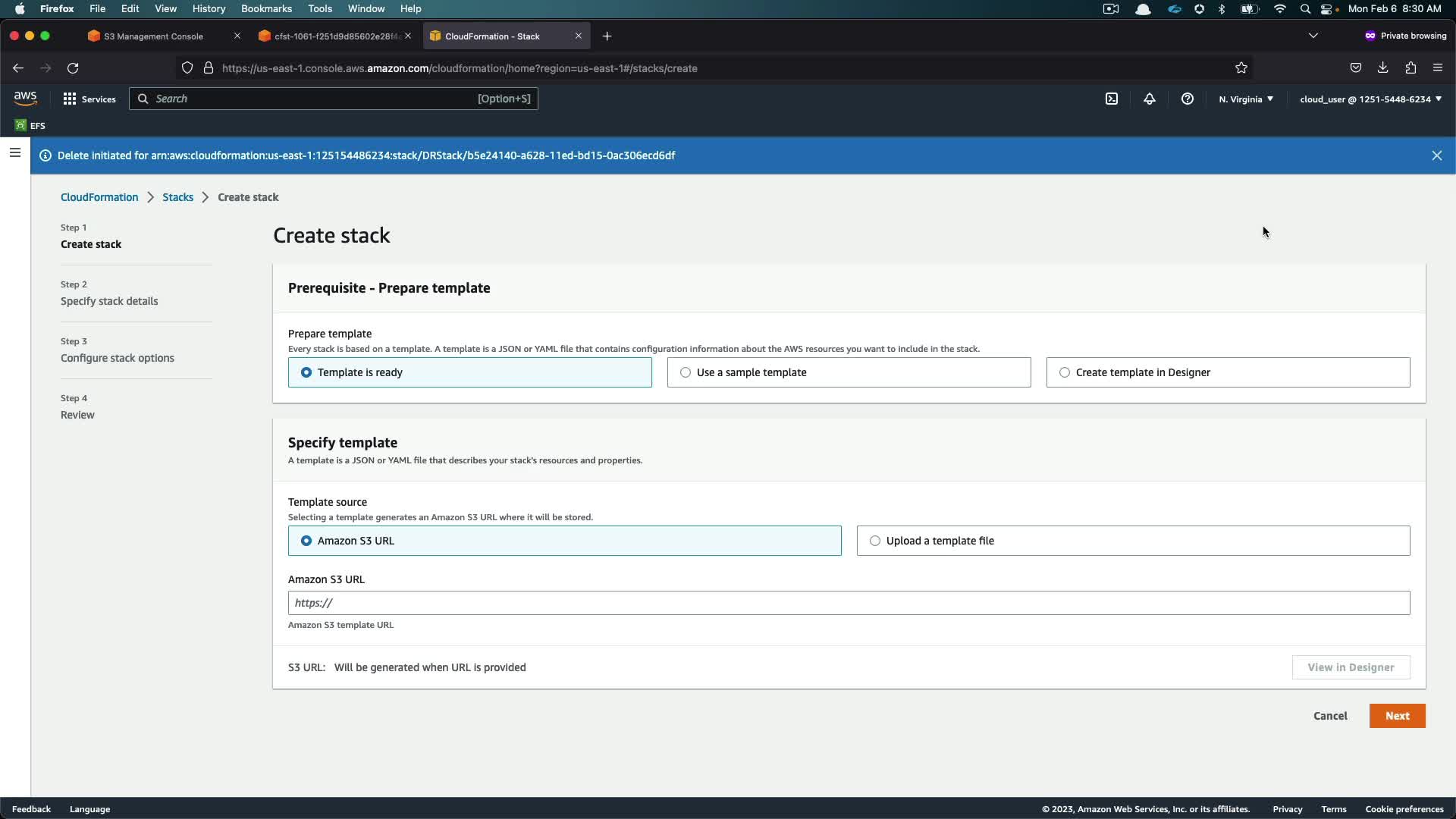Open AWS CloudShell icon in top bar

(1112, 99)
